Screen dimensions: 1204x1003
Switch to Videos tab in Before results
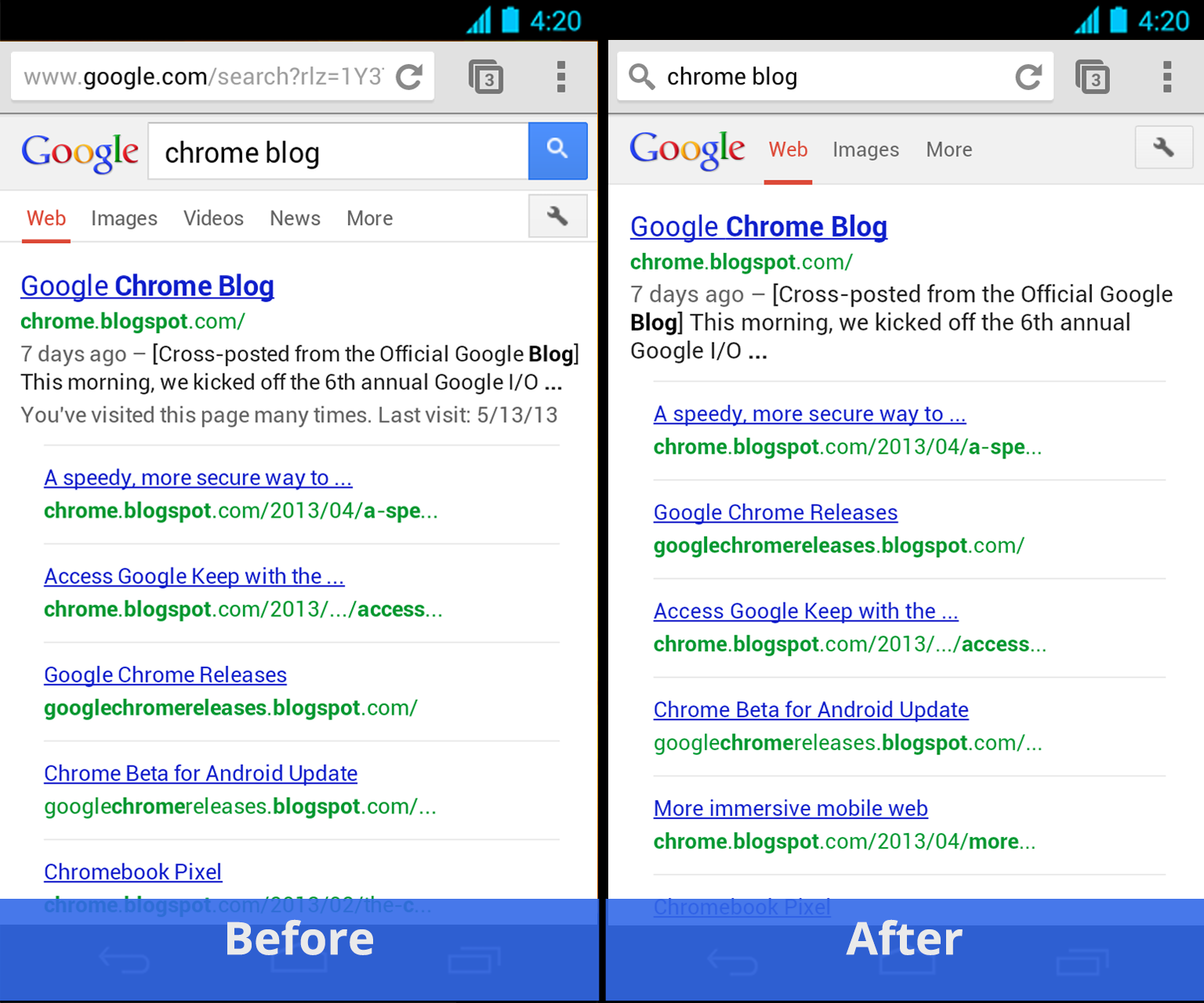coord(213,218)
